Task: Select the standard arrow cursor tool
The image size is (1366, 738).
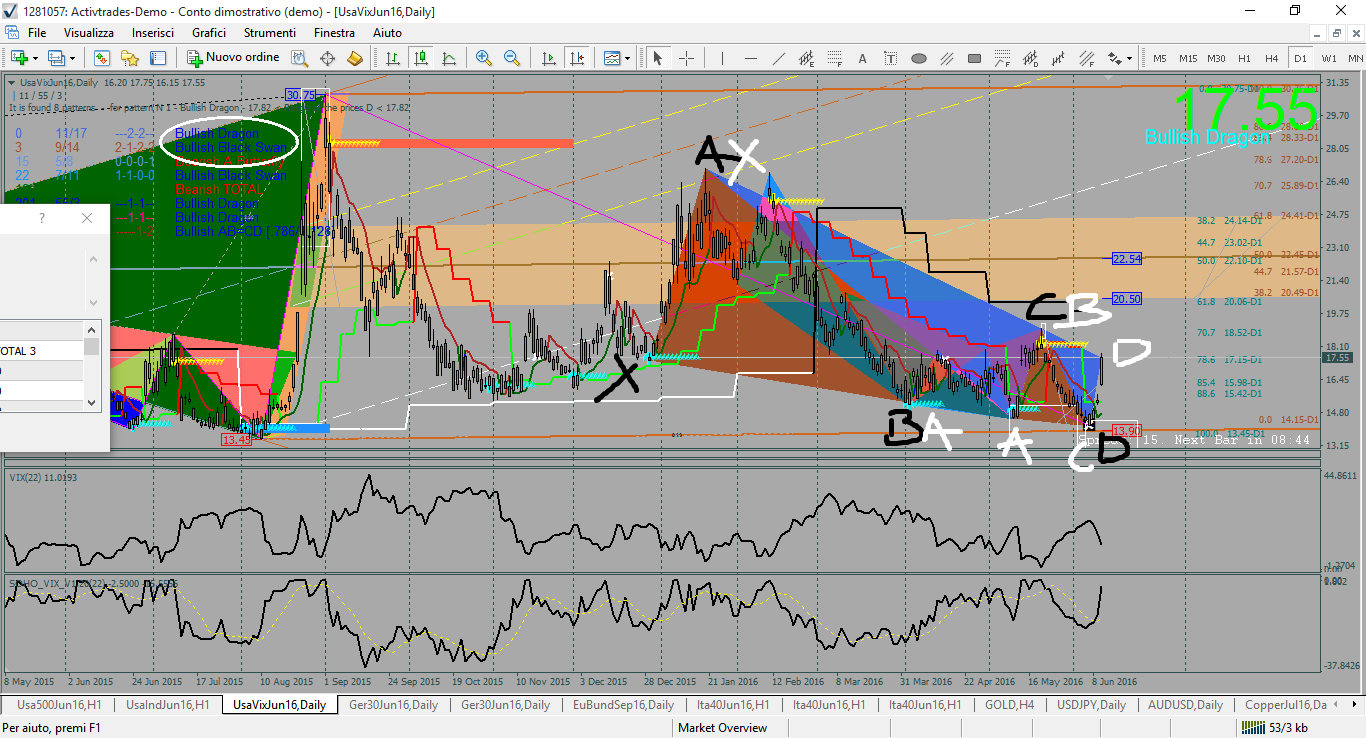Action: [x=658, y=58]
